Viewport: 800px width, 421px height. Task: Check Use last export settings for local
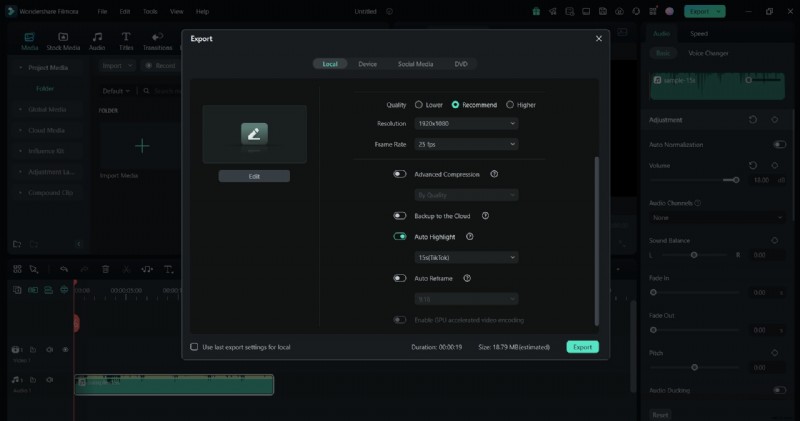tap(194, 347)
